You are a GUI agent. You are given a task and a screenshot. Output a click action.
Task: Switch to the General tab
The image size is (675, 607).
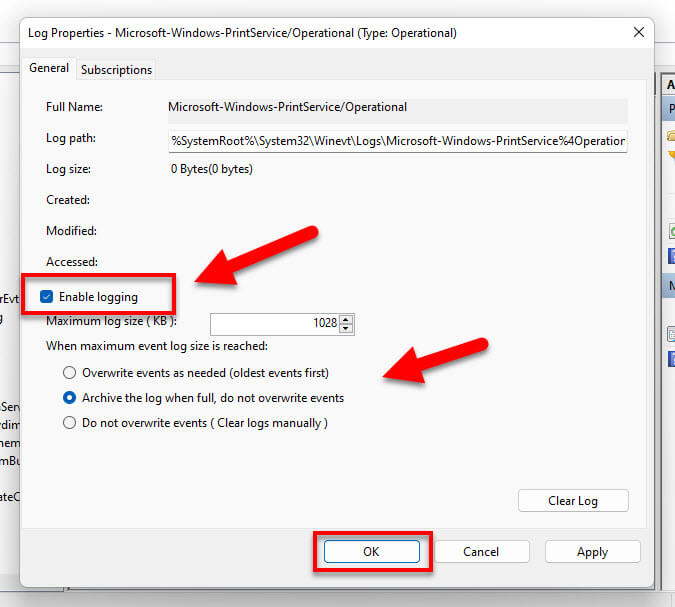point(49,68)
